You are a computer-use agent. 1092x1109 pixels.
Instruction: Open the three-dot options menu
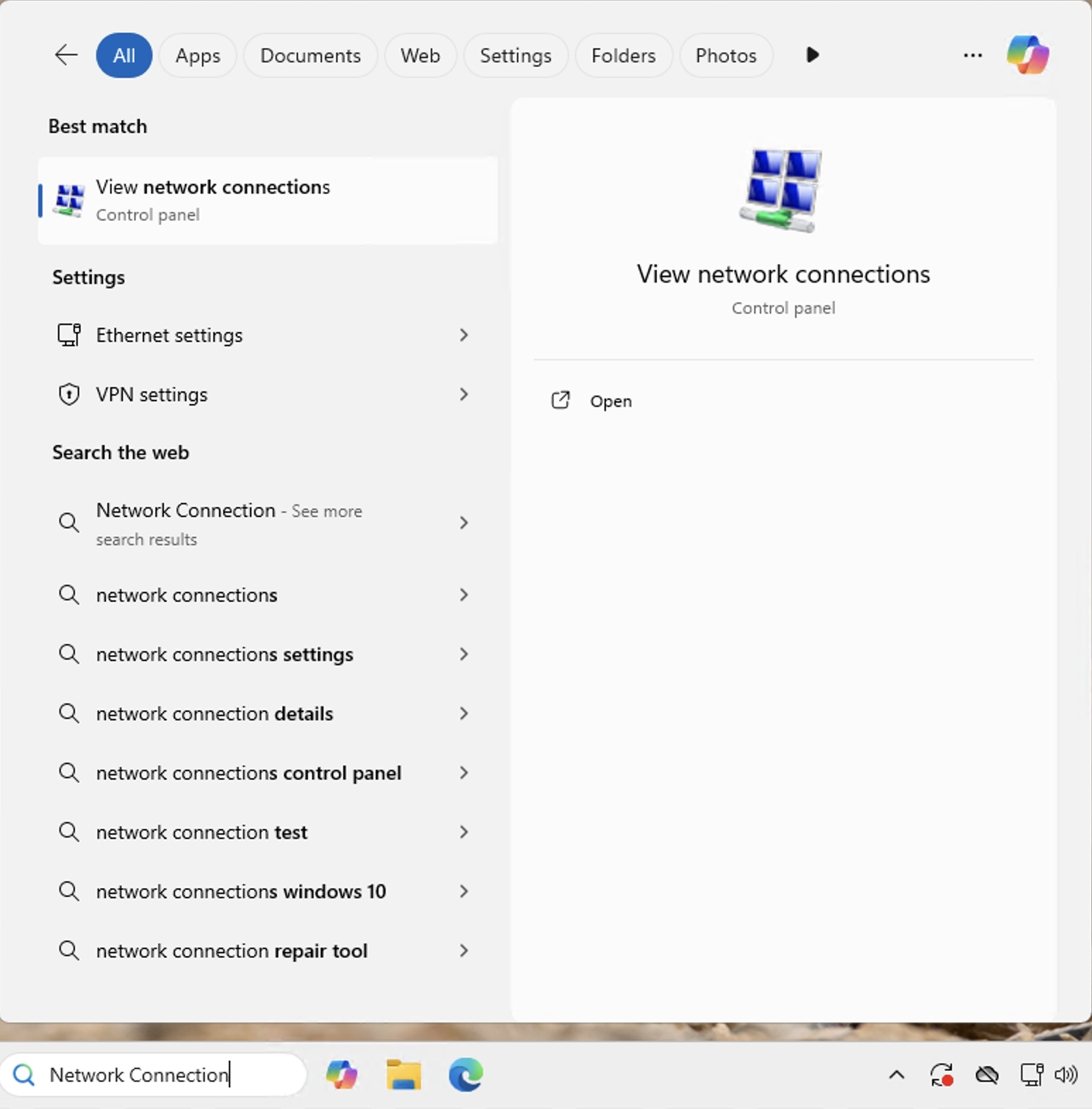[973, 55]
